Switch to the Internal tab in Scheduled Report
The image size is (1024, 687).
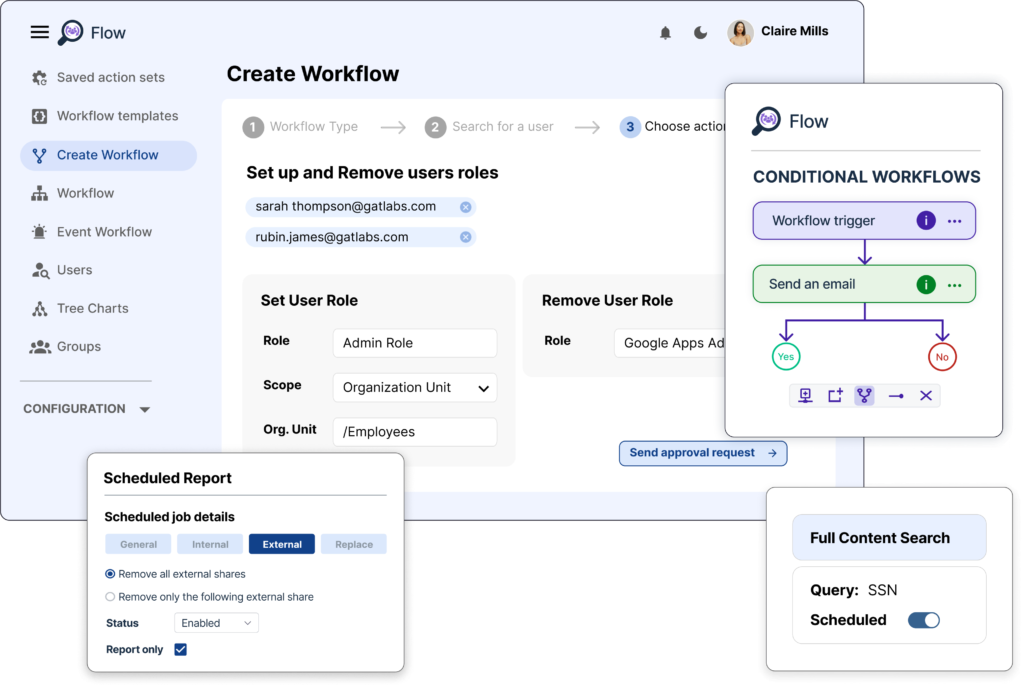(x=210, y=544)
